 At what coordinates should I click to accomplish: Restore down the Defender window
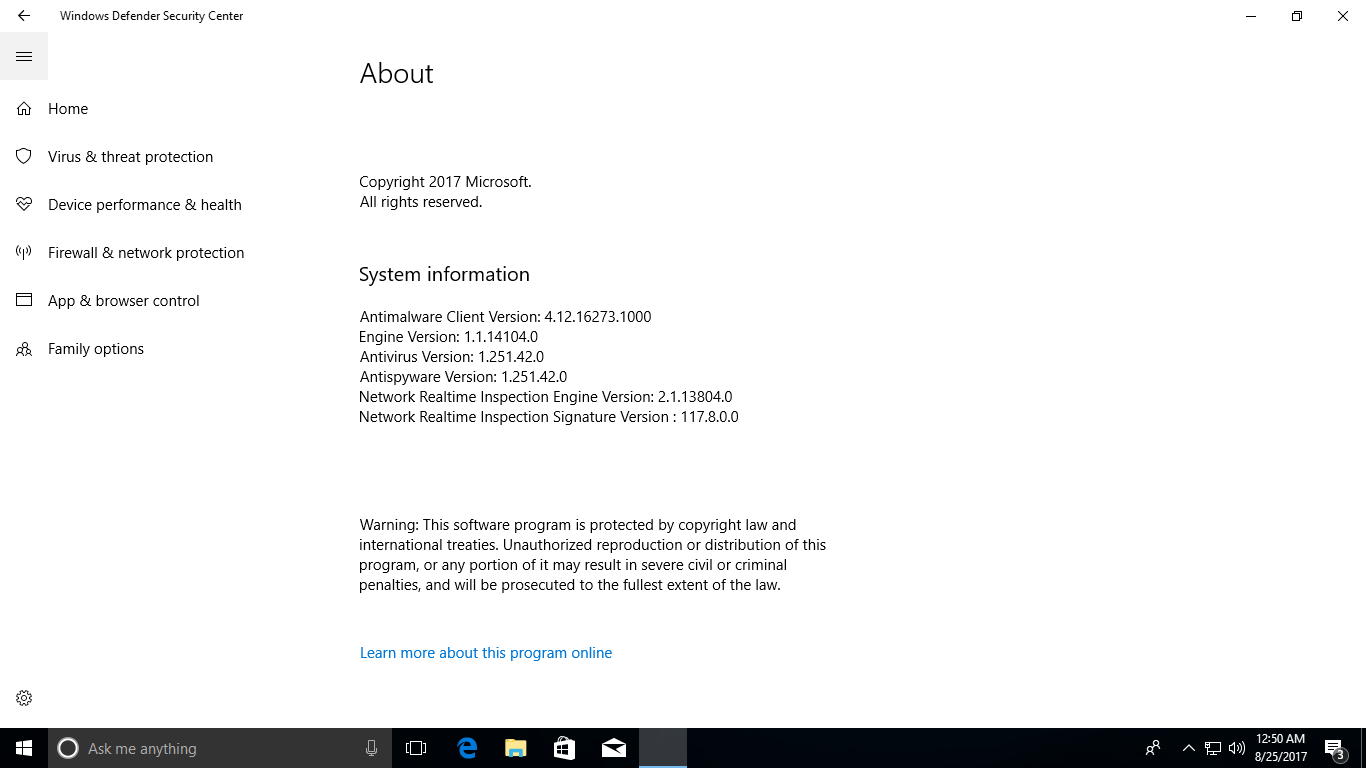point(1297,16)
